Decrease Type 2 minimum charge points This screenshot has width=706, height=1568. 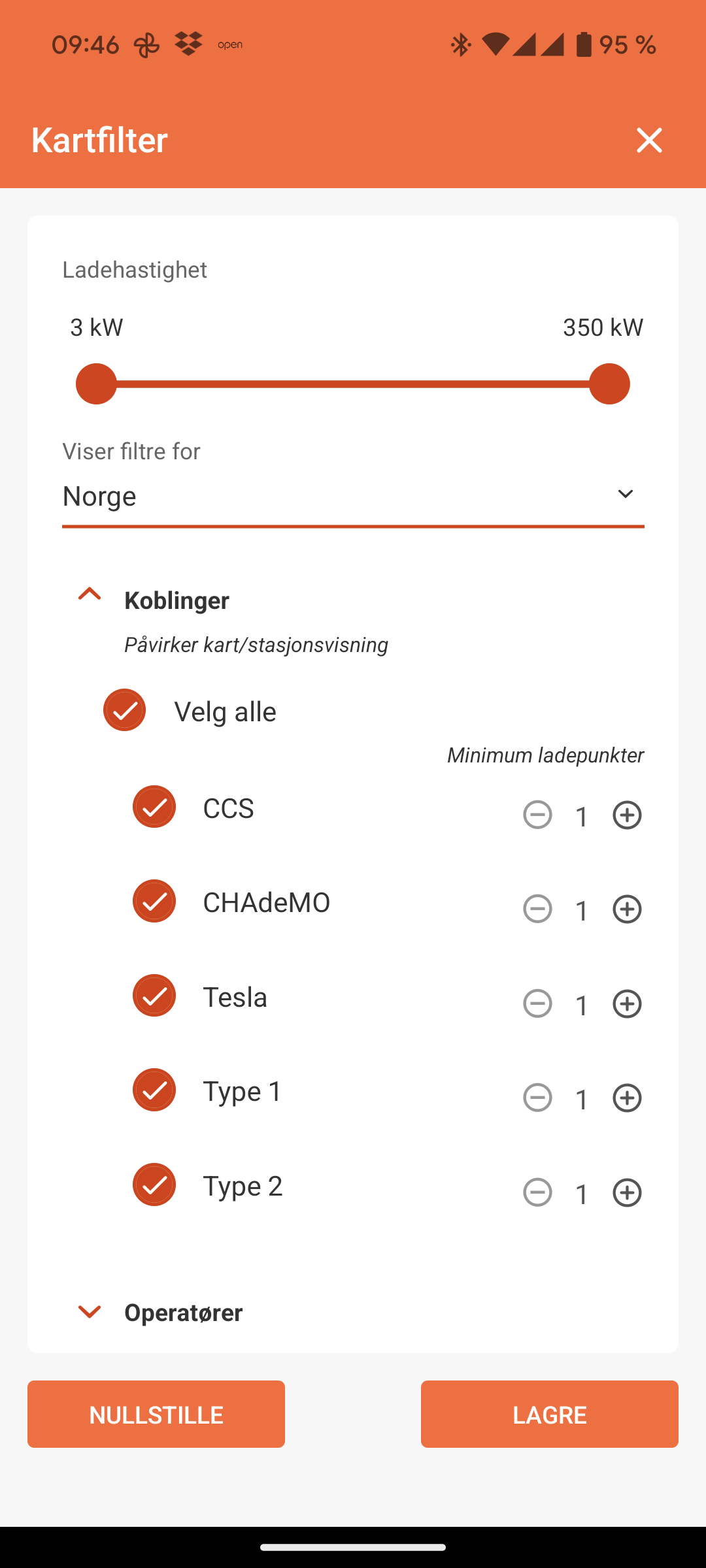(x=537, y=1193)
